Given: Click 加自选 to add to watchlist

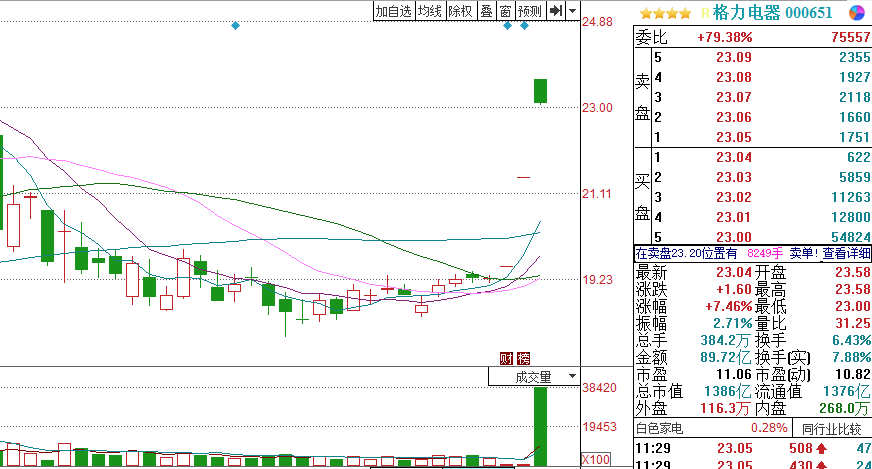Looking at the screenshot, I should 393,11.
